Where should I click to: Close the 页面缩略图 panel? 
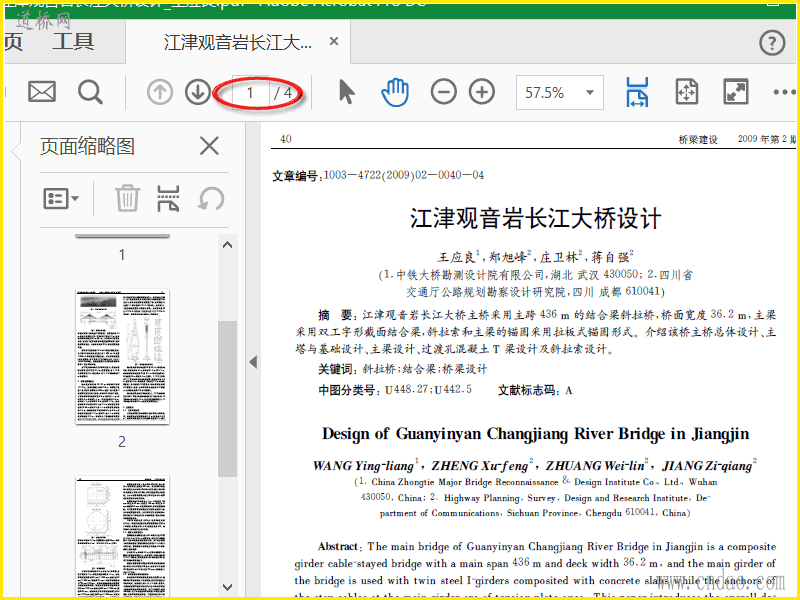tap(209, 146)
